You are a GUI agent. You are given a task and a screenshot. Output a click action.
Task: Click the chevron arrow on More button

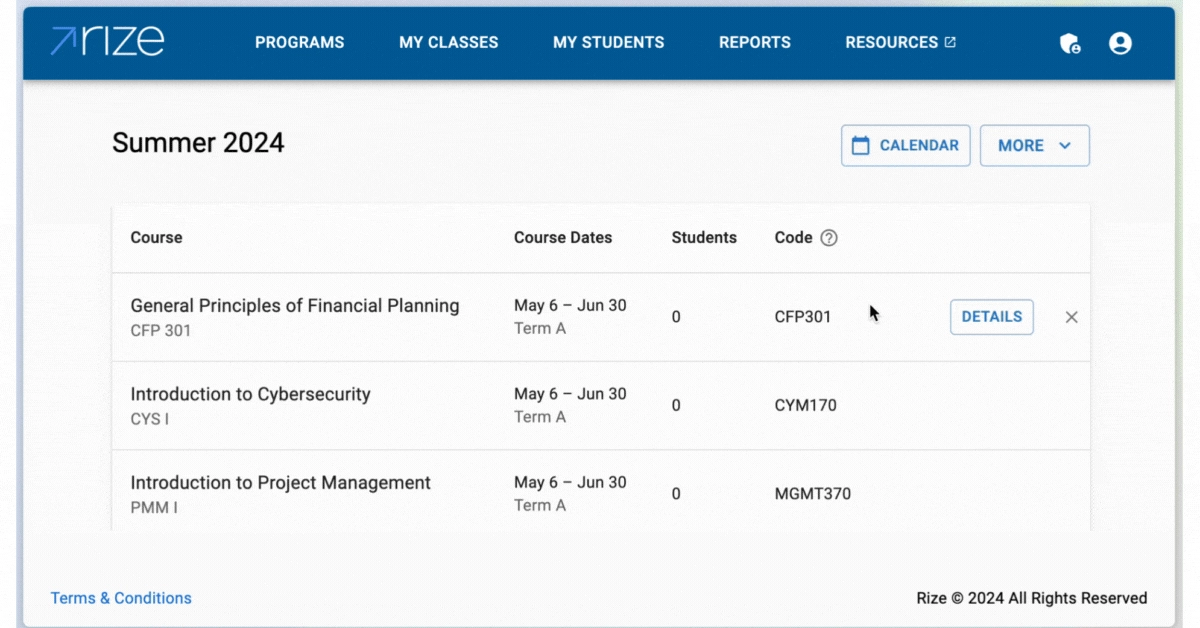(x=1065, y=145)
